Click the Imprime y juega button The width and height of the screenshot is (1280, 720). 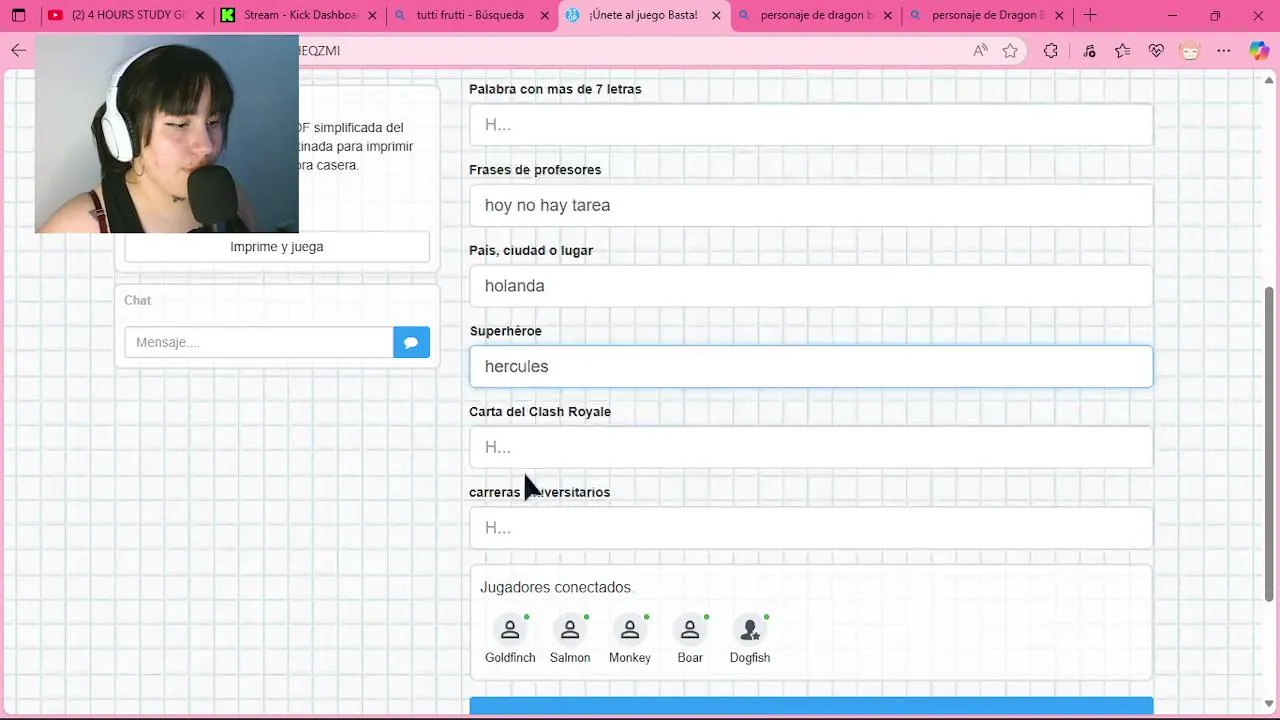(x=277, y=247)
